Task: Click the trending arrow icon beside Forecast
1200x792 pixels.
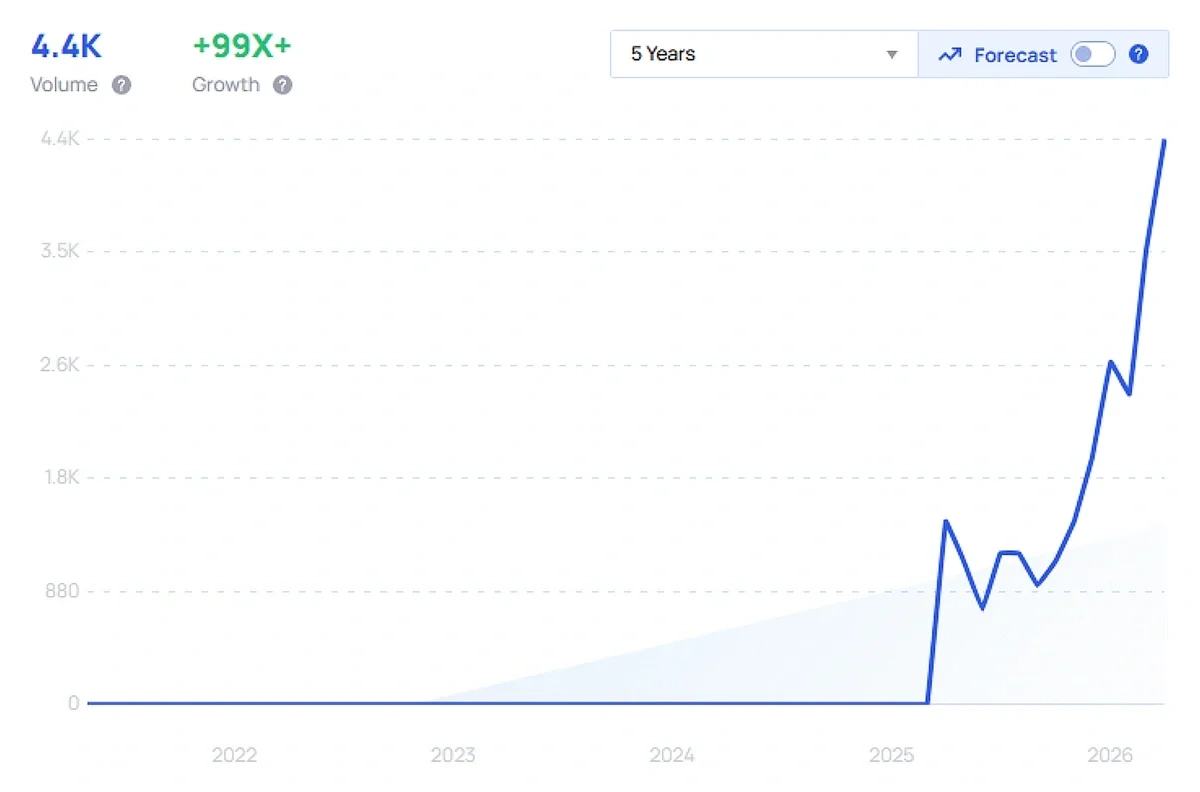Action: point(950,55)
